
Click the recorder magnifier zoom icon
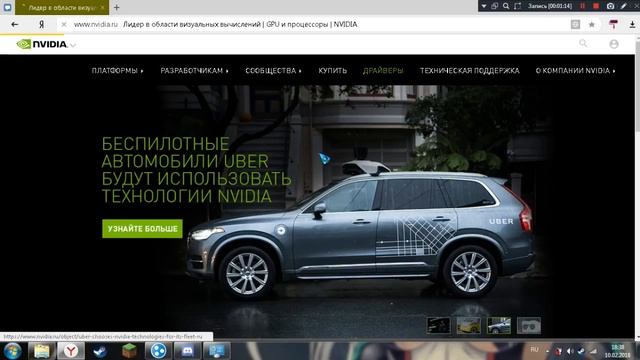(506, 6)
